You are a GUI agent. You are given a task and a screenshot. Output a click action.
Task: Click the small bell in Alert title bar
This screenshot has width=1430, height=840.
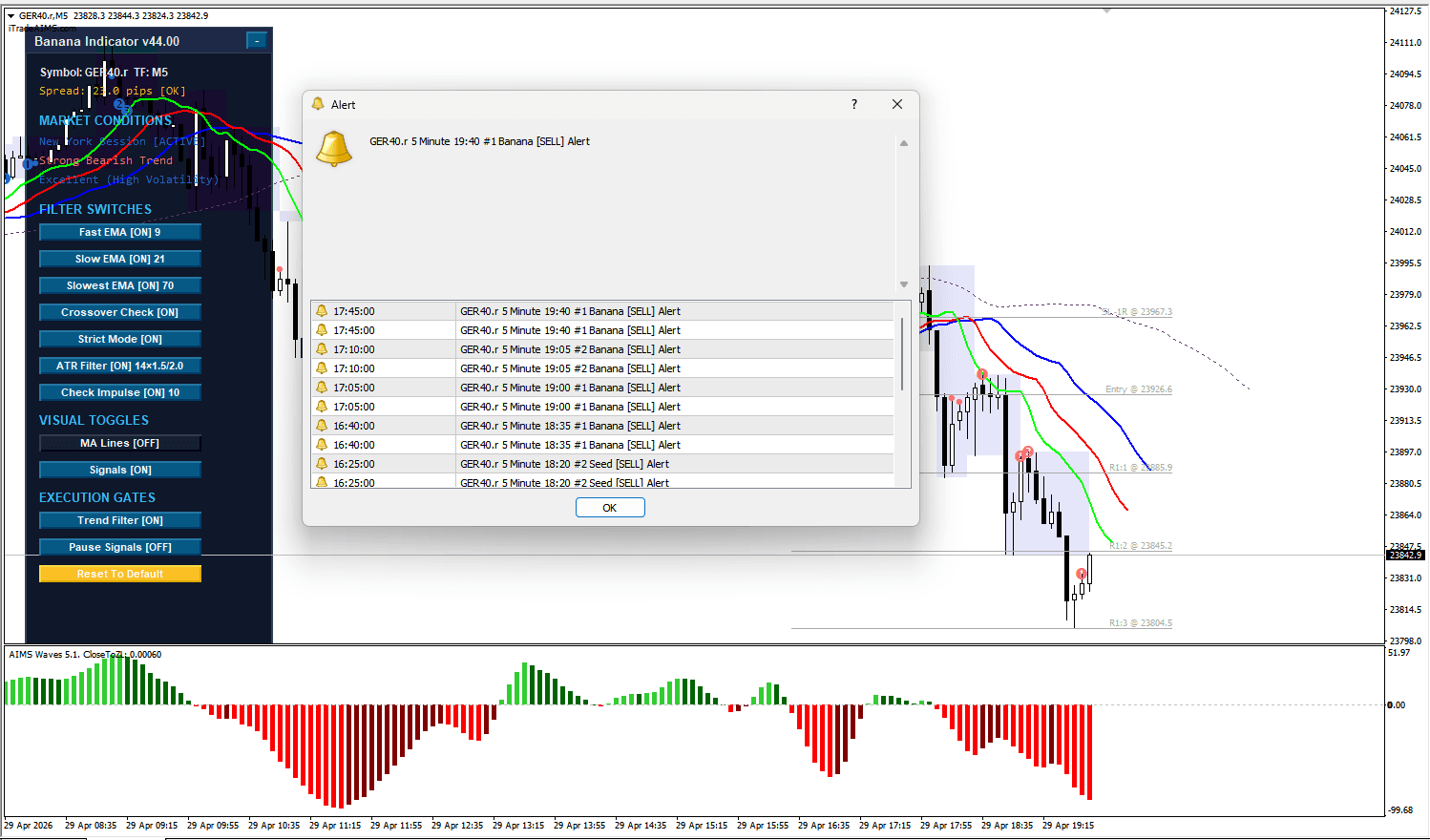[x=317, y=105]
